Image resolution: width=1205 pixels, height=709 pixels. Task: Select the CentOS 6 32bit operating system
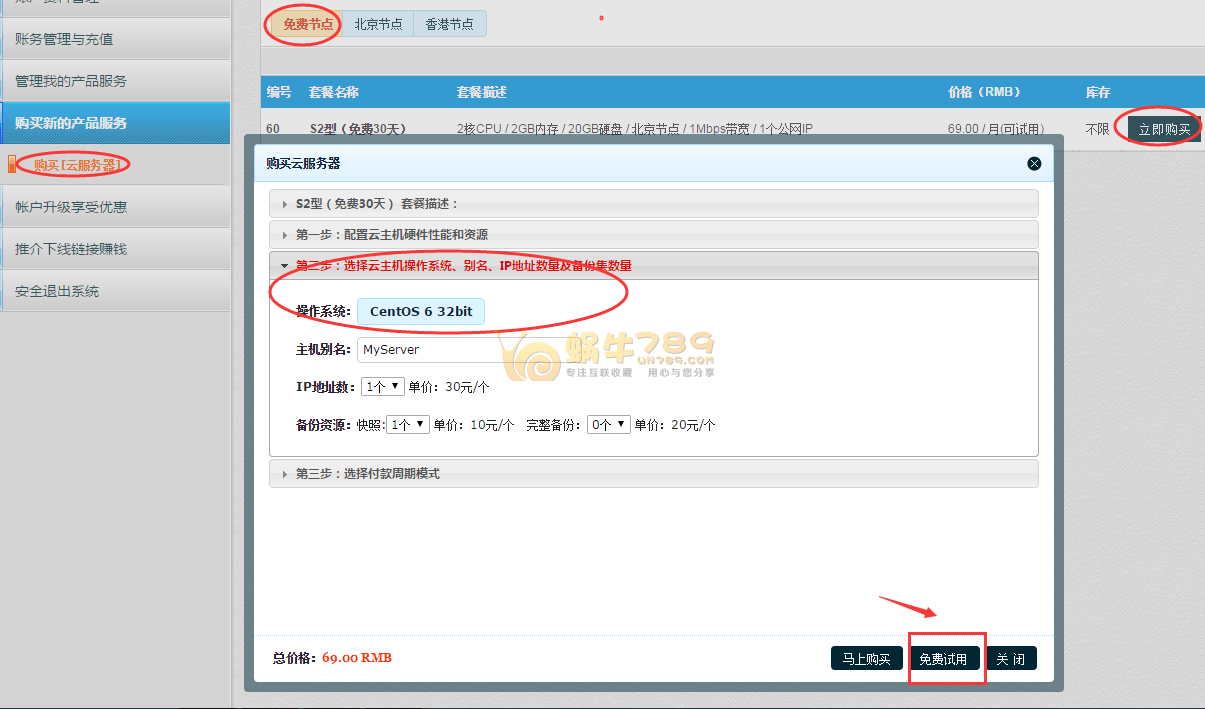(421, 311)
